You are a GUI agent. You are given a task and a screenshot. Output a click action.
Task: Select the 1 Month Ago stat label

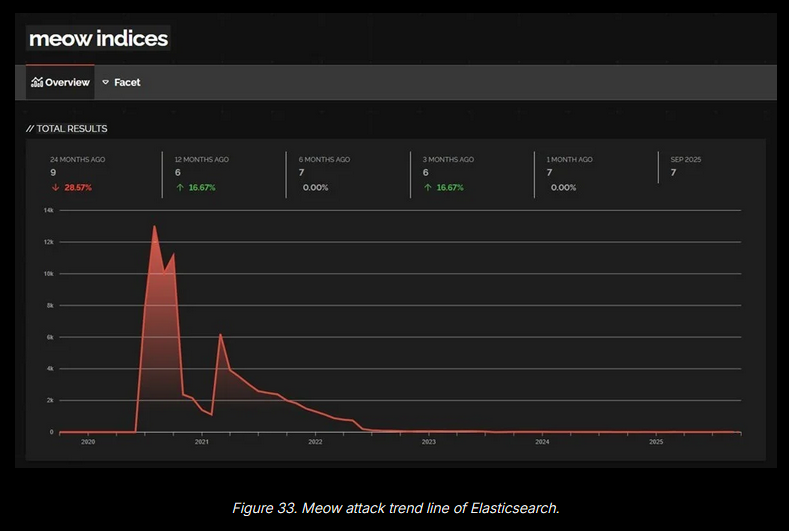click(570, 159)
